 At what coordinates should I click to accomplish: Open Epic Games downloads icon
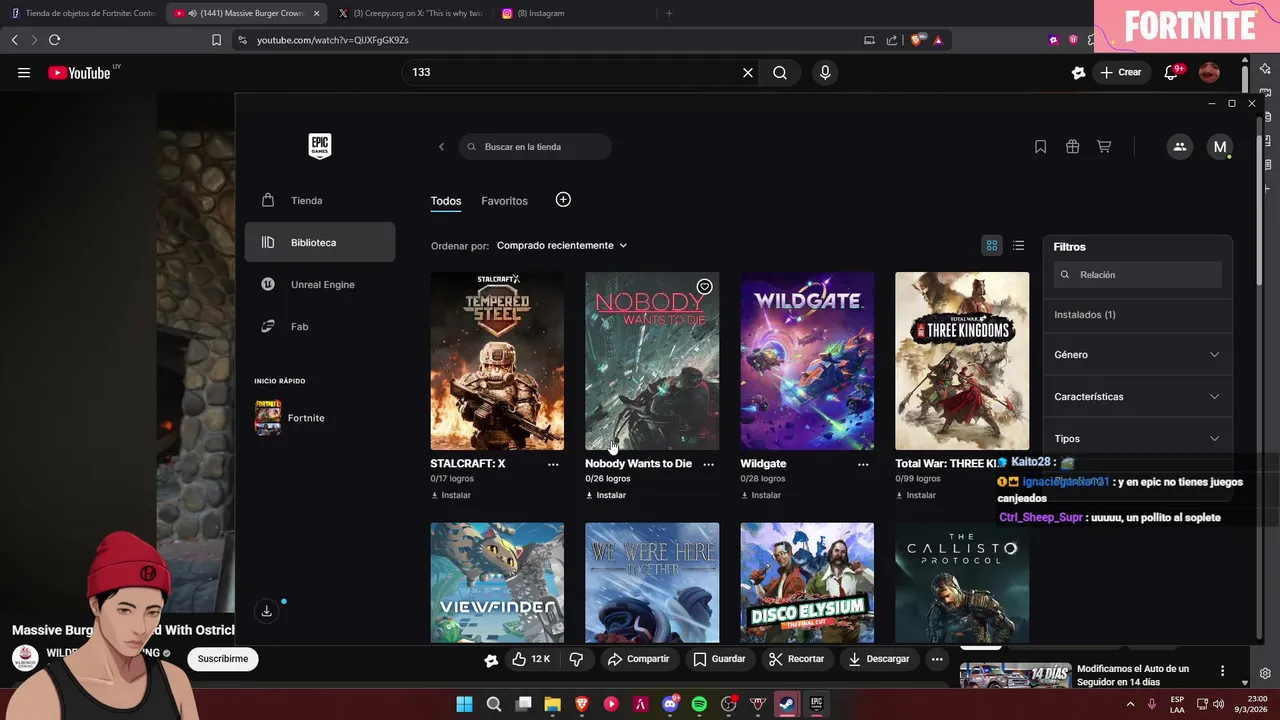pyautogui.click(x=266, y=611)
